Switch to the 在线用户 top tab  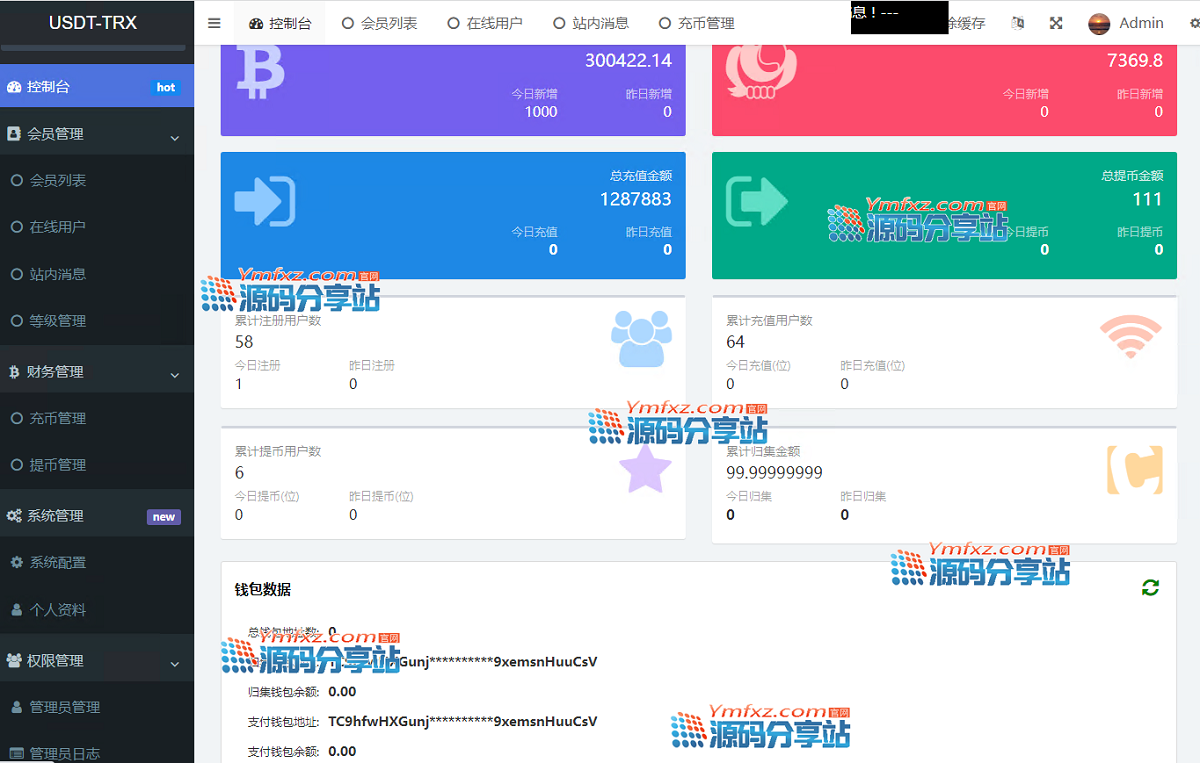point(484,23)
